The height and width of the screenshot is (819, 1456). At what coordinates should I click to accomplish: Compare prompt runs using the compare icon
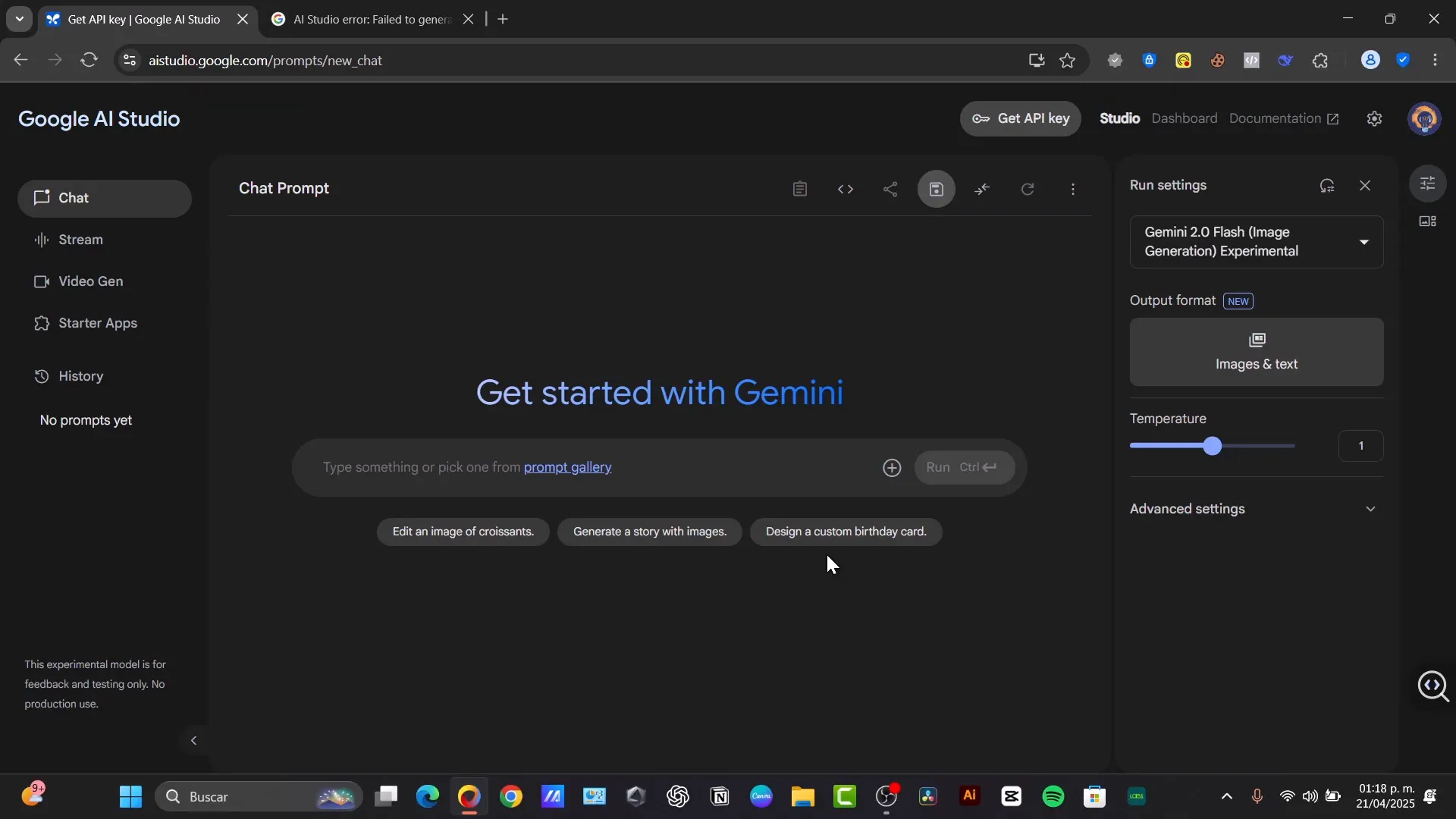pyautogui.click(x=981, y=189)
